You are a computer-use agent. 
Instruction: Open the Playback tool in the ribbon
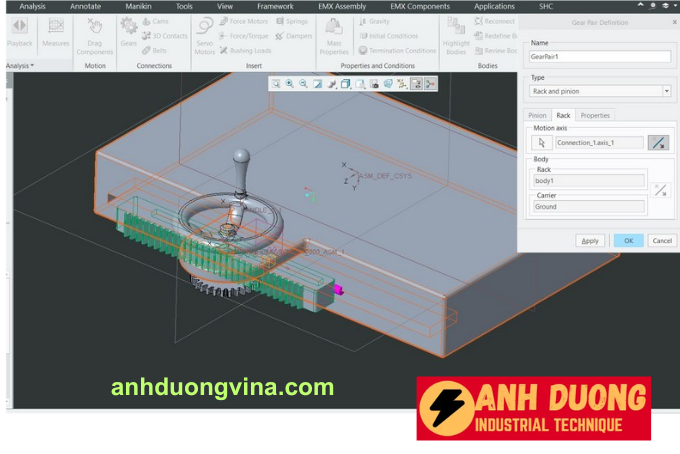click(x=19, y=32)
